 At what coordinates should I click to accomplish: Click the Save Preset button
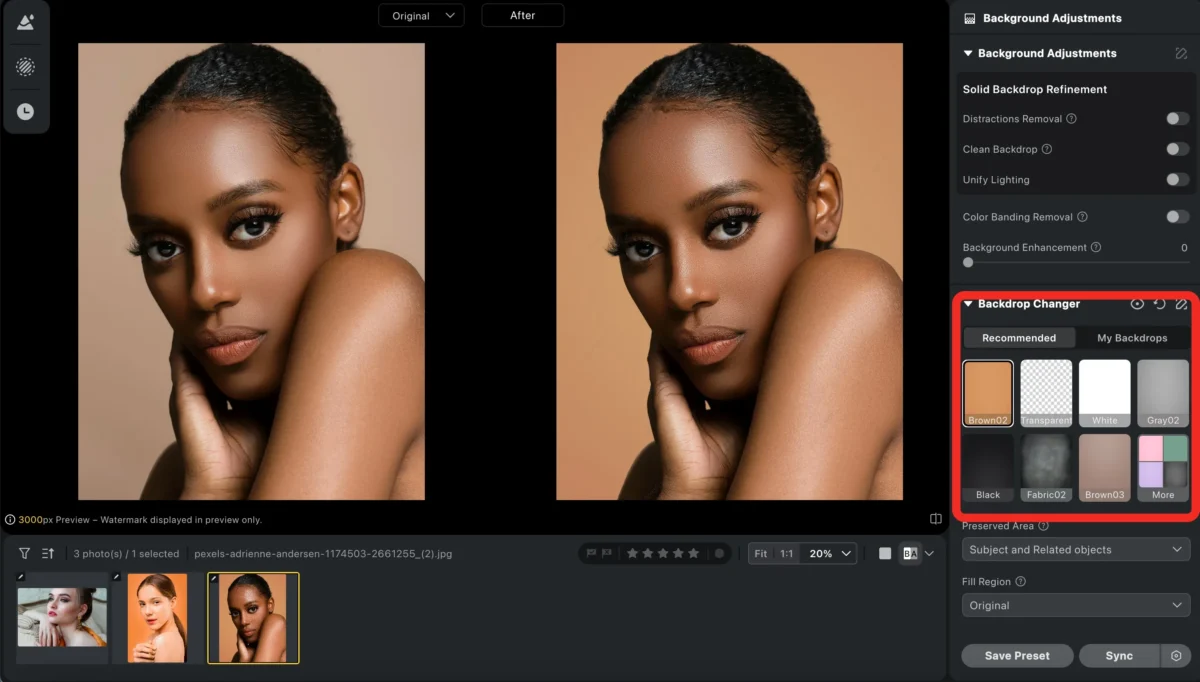(x=1017, y=656)
